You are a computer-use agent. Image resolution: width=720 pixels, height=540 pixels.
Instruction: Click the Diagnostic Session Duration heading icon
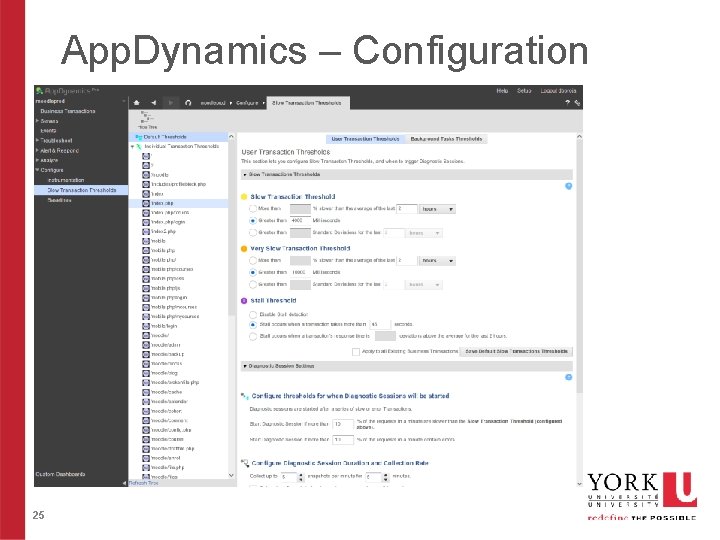click(x=245, y=463)
